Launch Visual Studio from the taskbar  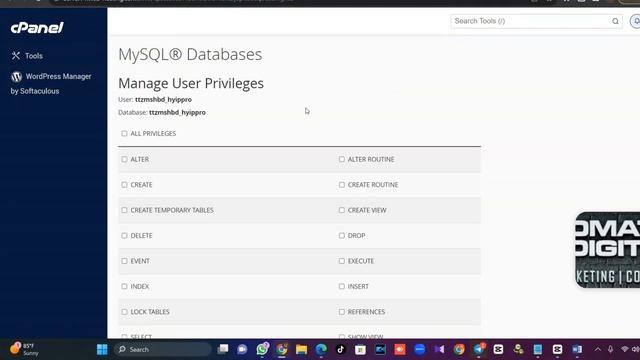pyautogui.click(x=439, y=349)
